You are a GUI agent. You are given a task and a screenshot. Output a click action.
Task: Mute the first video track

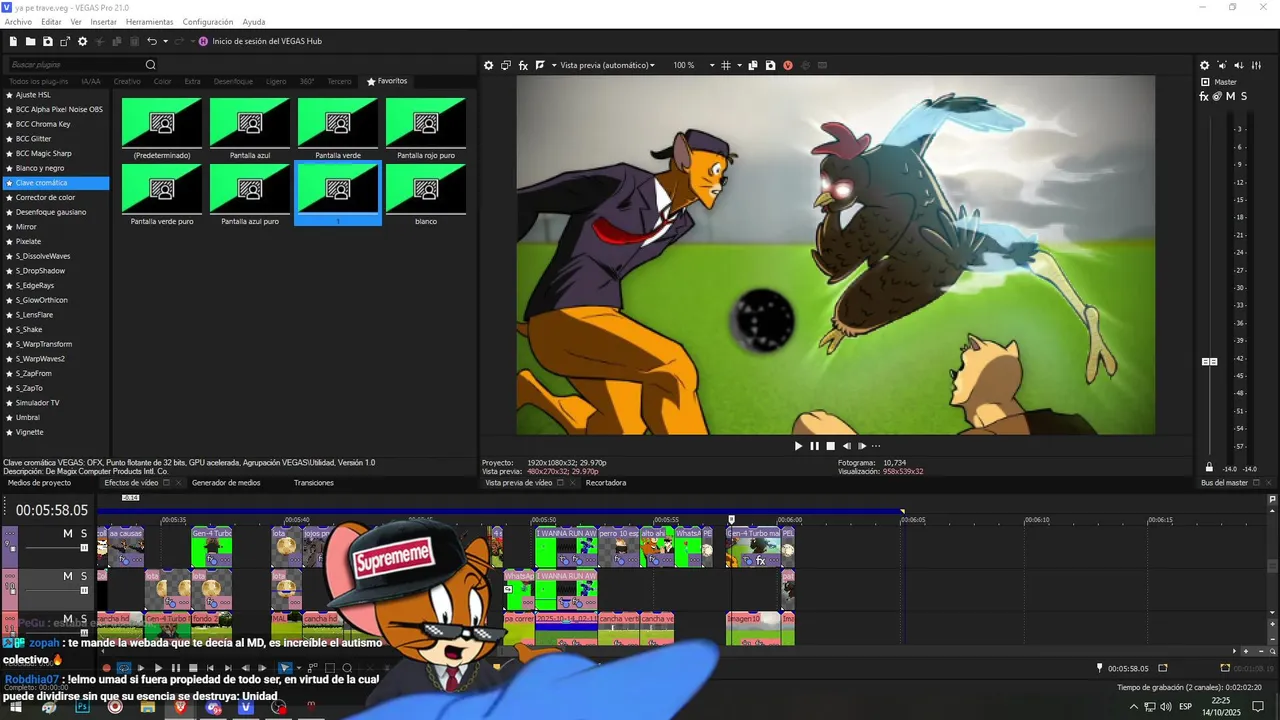click(x=68, y=534)
